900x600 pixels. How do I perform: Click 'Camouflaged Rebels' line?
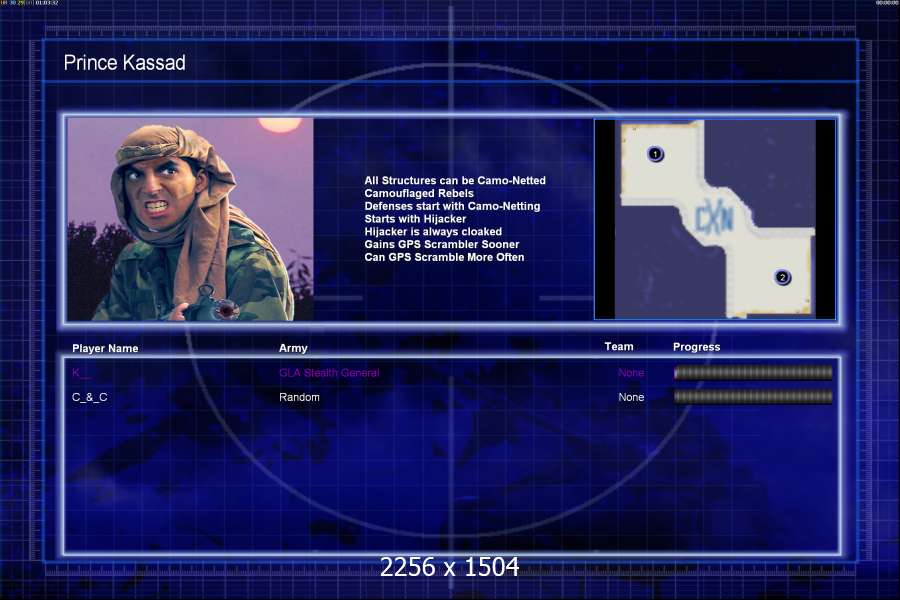(418, 193)
